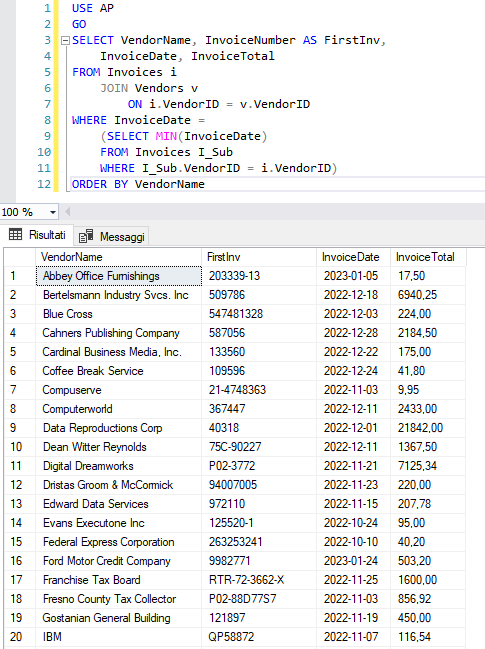
Task: Select row header number 10
Action: tap(20, 447)
